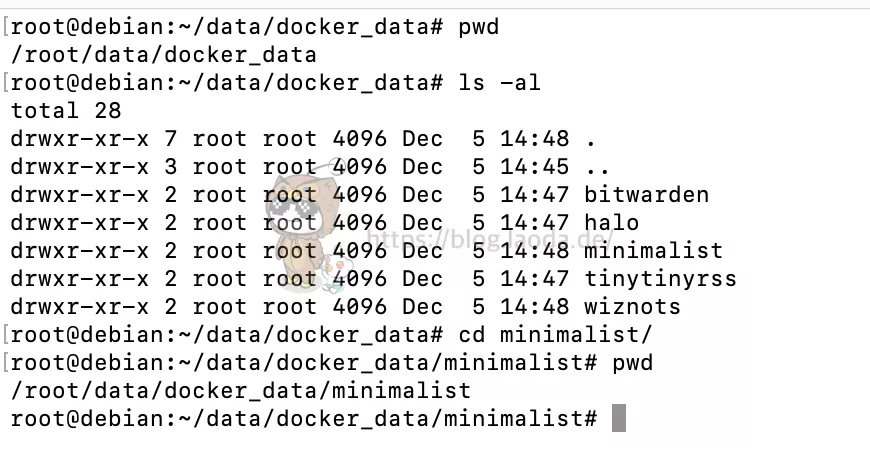
Task: Click the second "pwd" command after cd
Action: coord(632,362)
